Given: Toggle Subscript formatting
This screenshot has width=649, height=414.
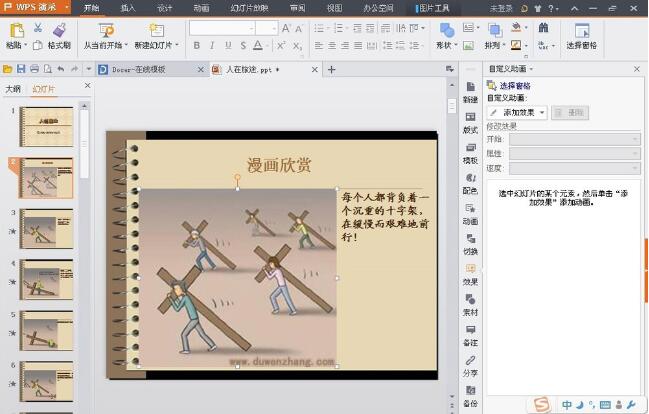Looking at the screenshot, I should click(297, 45).
